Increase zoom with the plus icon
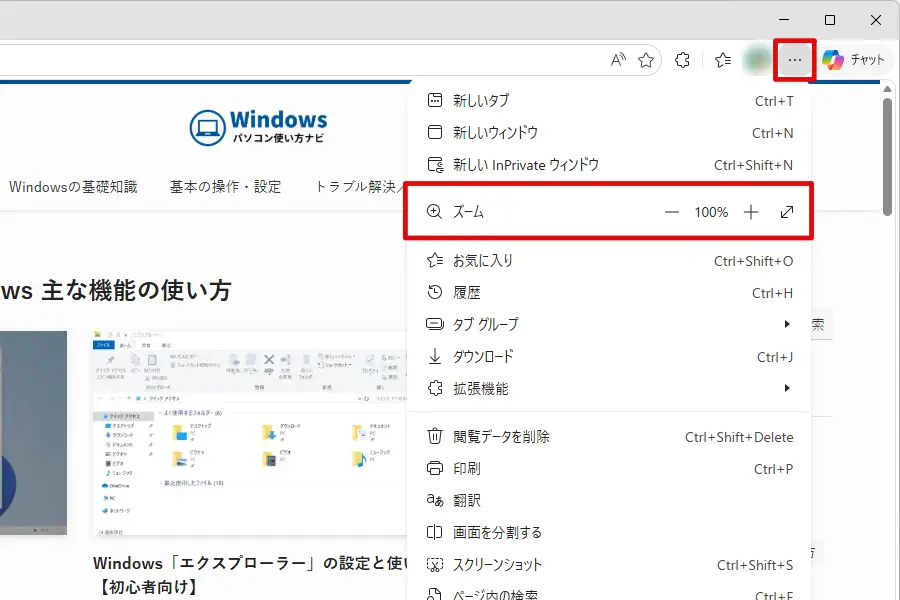Image resolution: width=900 pixels, height=600 pixels. 750,211
